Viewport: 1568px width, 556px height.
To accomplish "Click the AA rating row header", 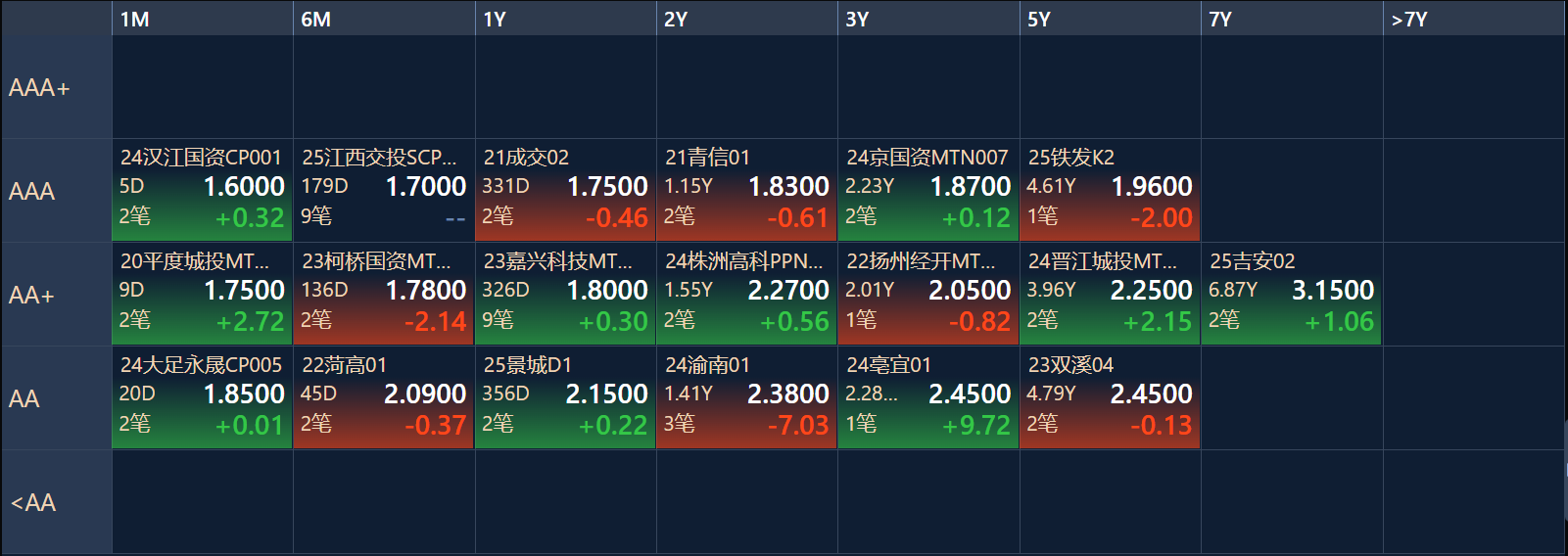I will 56,398.
